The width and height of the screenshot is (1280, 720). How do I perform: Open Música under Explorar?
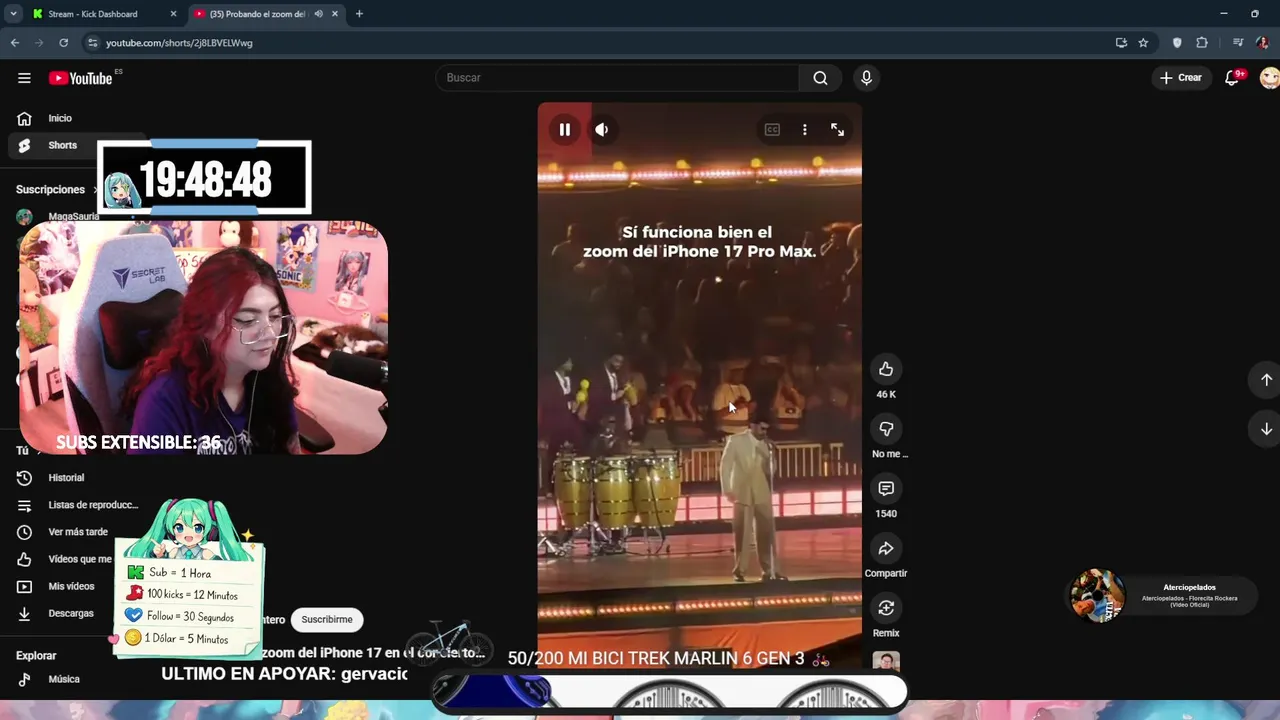64,679
